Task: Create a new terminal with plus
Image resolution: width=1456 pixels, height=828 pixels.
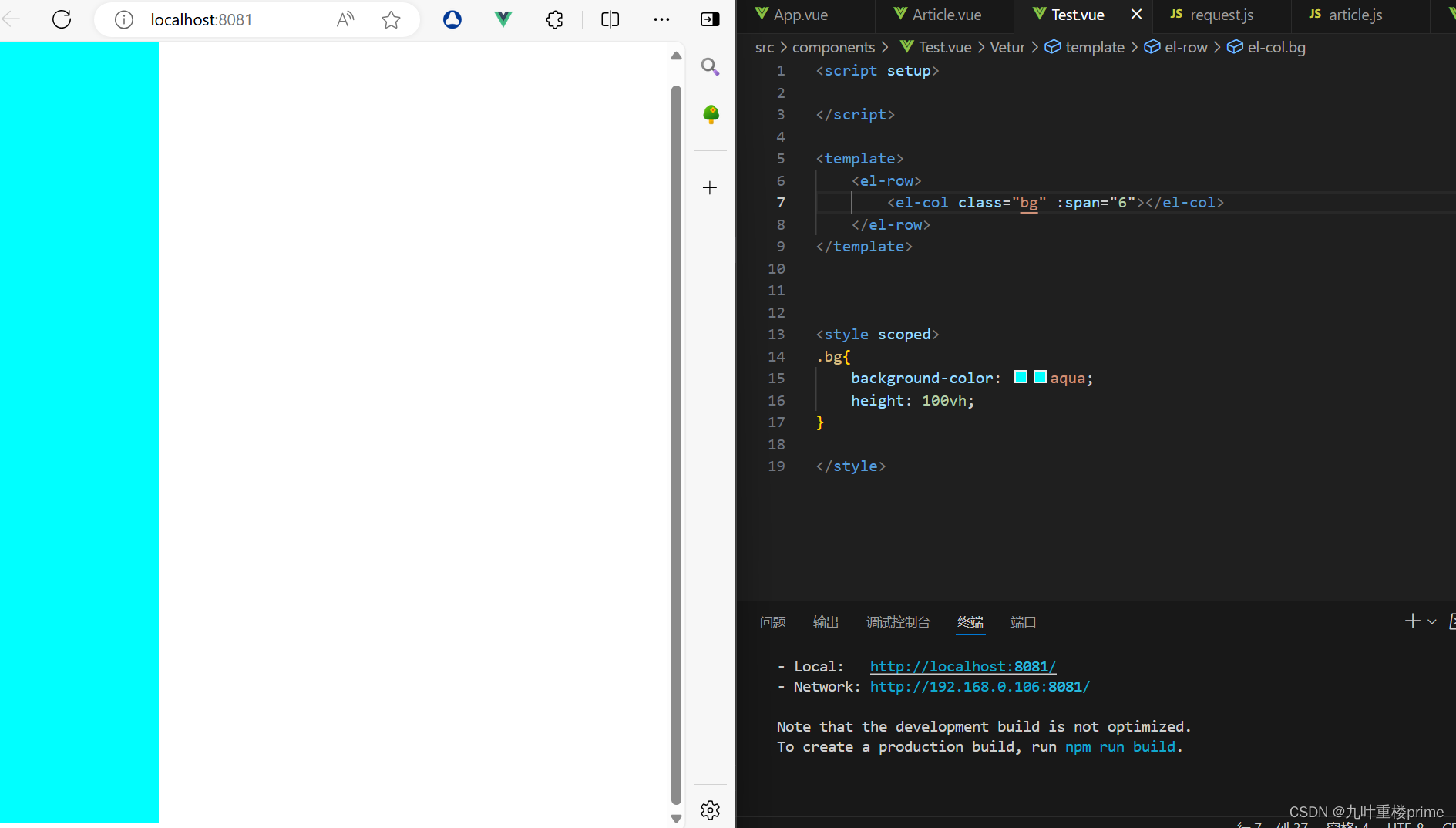Action: pos(1412,621)
